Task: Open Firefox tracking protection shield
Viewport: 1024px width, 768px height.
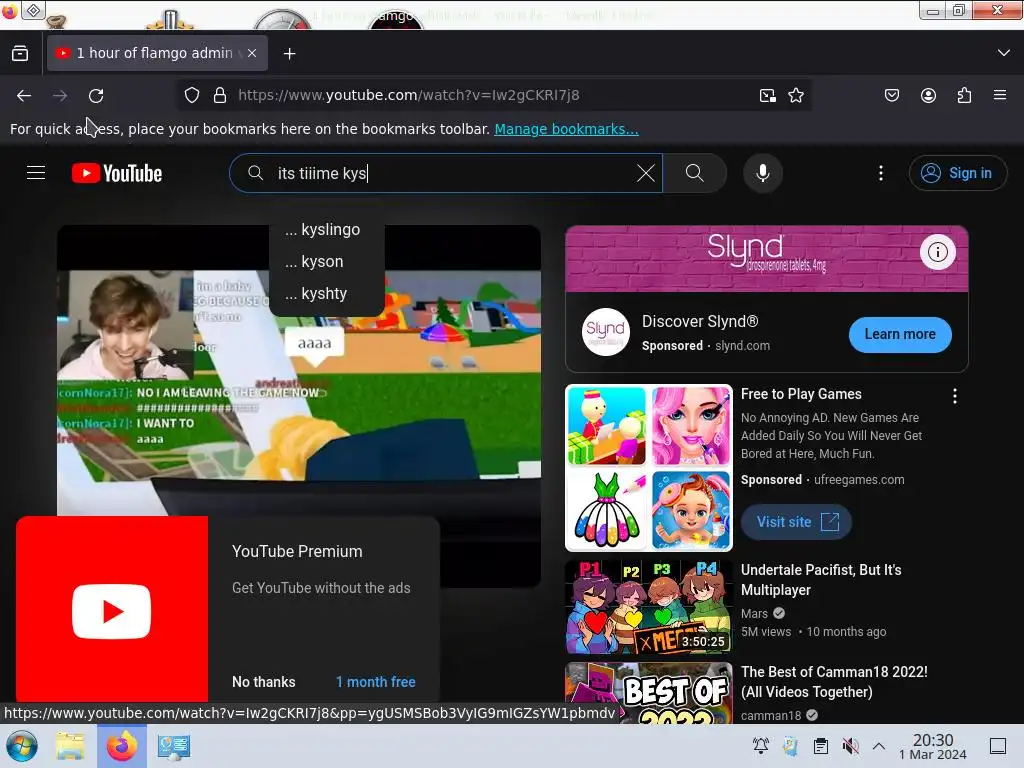Action: coord(191,95)
